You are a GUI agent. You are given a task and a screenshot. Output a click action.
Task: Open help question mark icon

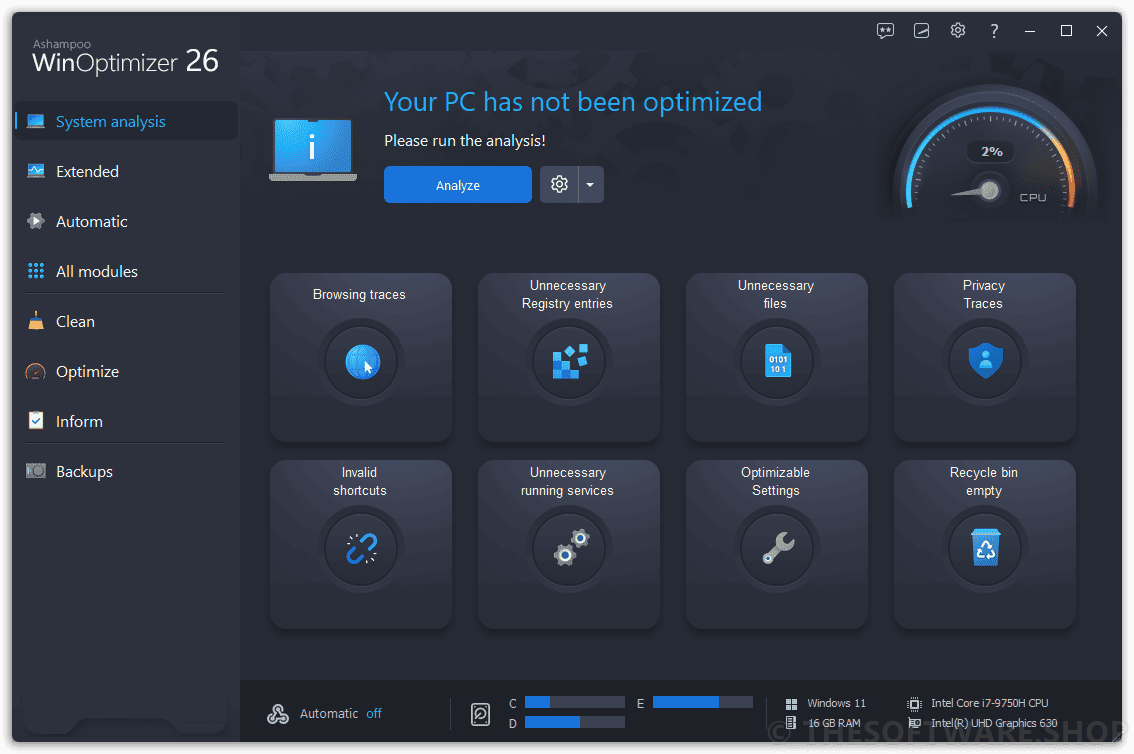point(994,31)
